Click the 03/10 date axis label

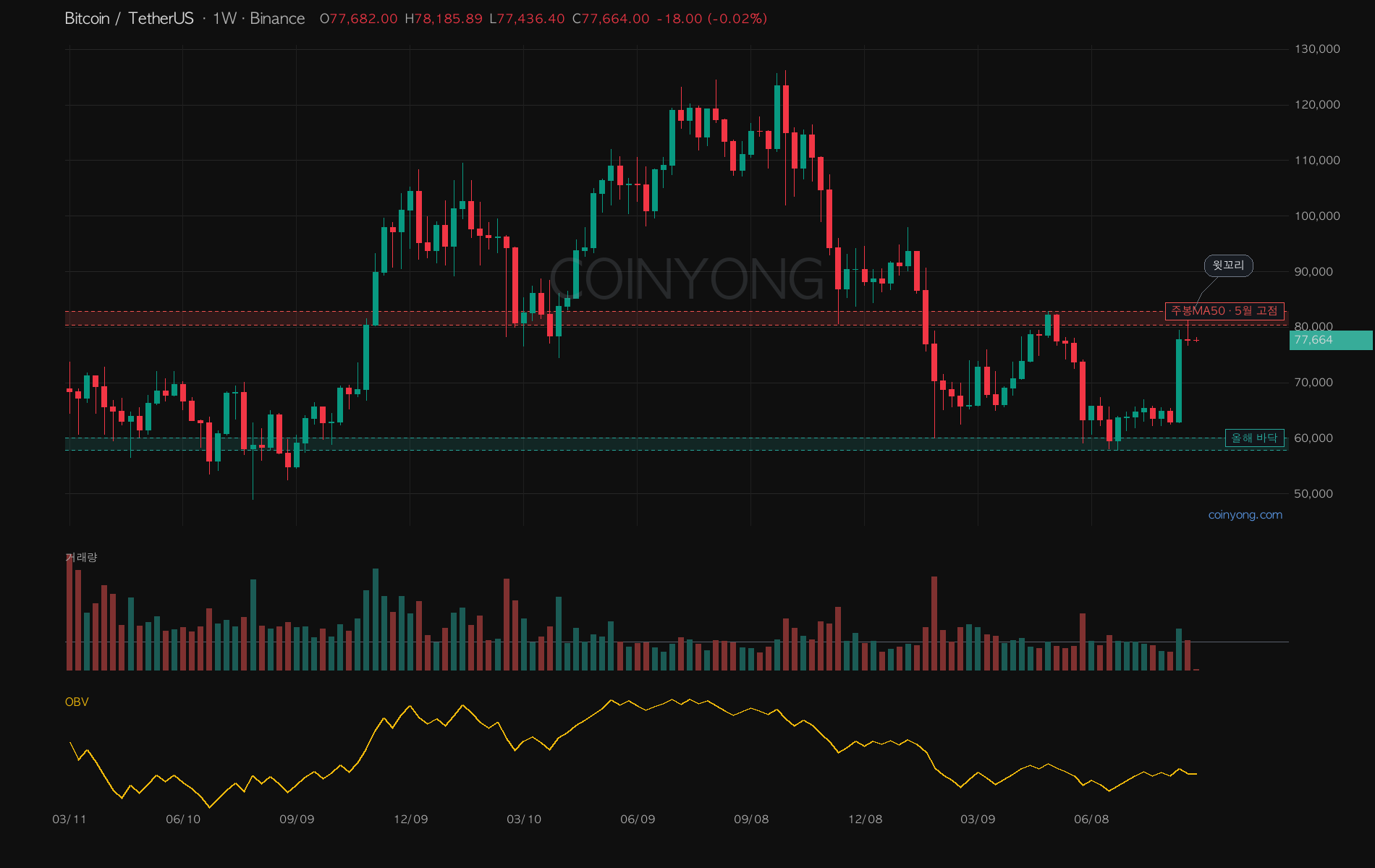point(524,820)
